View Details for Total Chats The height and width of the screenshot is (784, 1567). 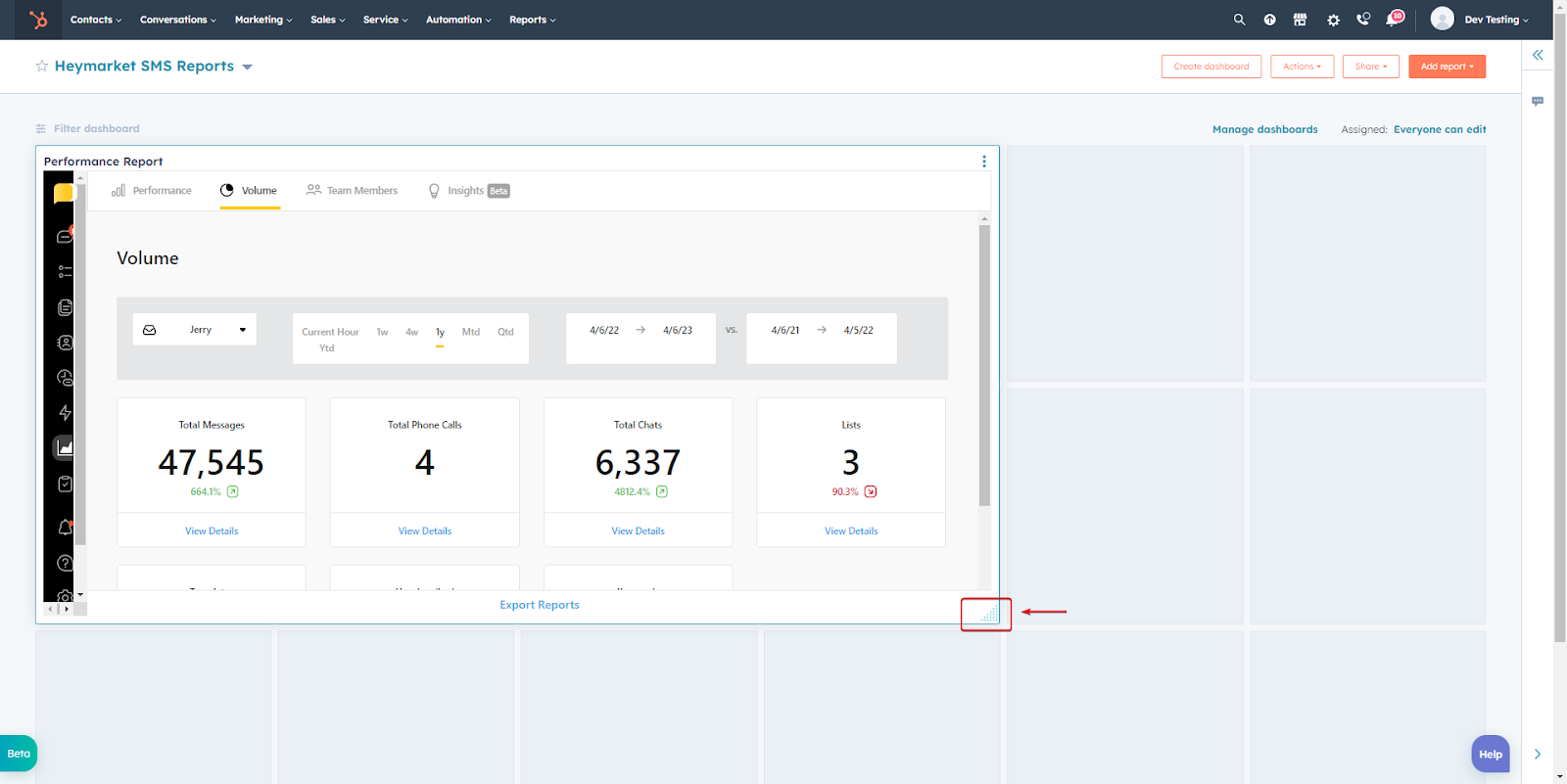coord(638,531)
